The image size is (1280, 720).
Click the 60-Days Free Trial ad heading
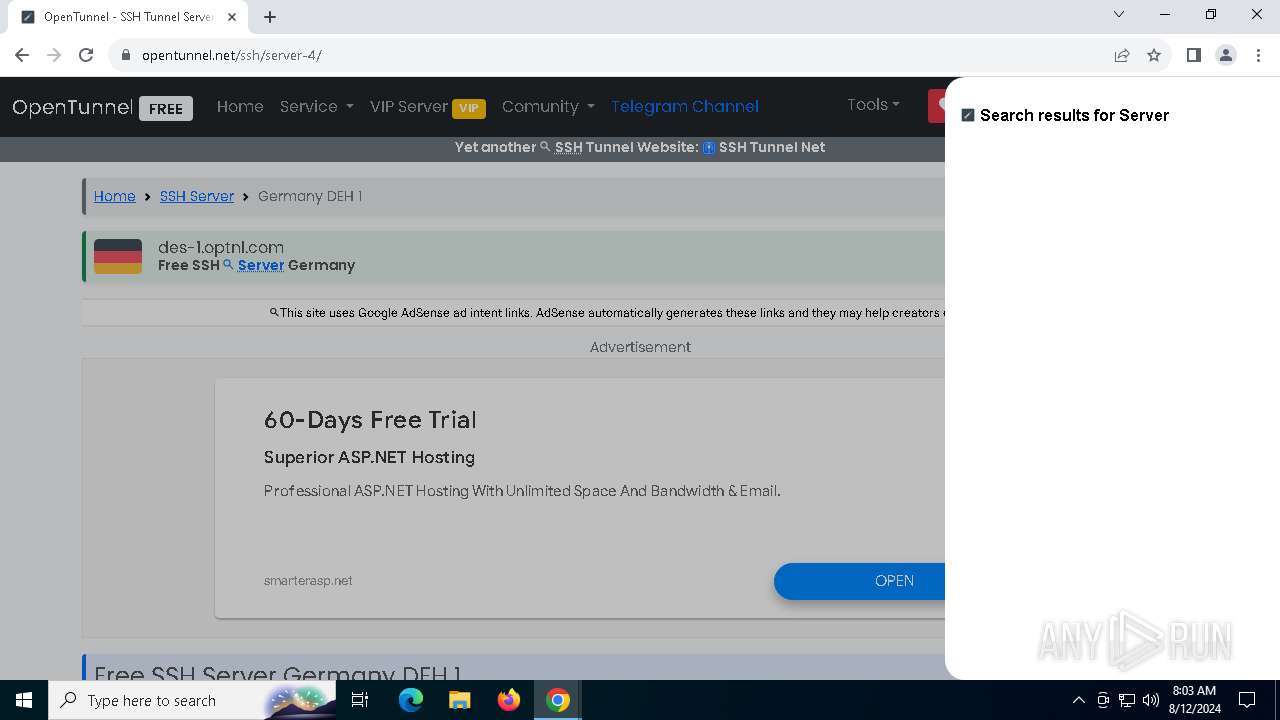click(x=370, y=420)
